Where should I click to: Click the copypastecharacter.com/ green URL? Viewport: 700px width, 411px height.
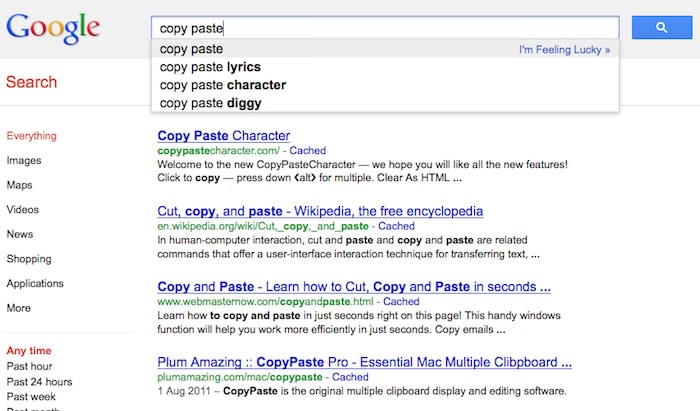pyautogui.click(x=219, y=150)
